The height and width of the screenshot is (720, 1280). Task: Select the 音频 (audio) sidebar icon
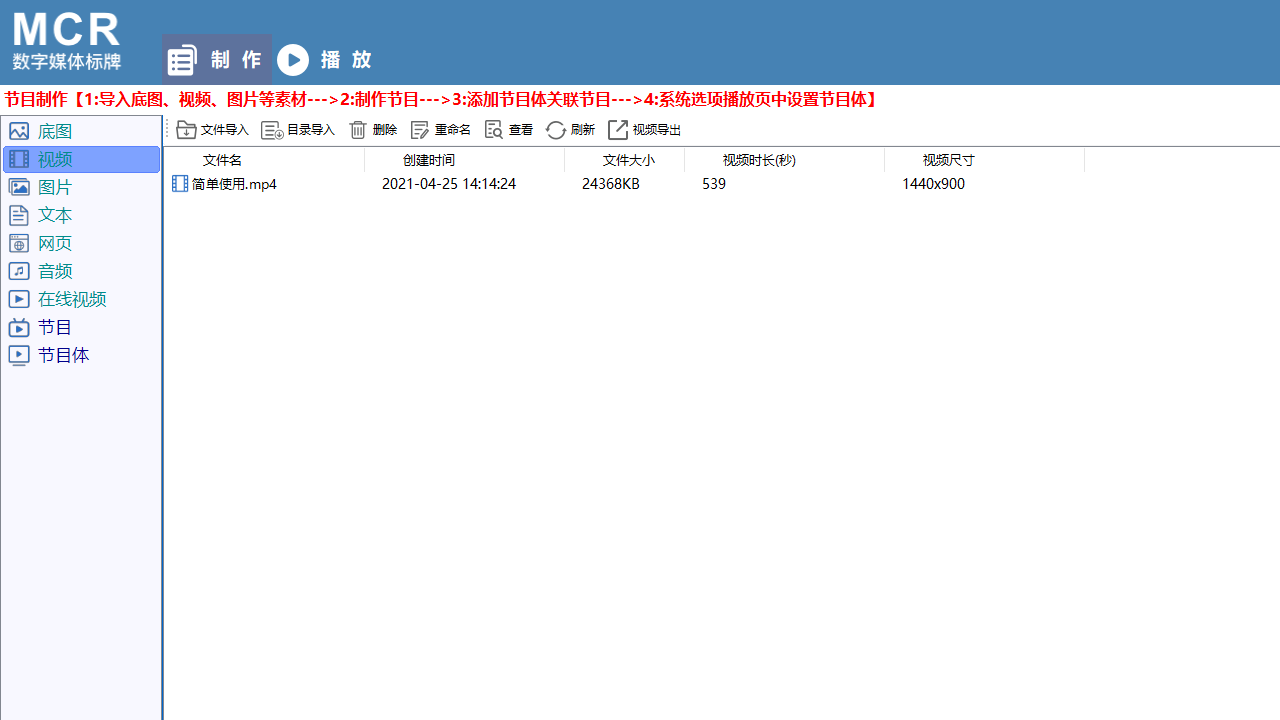pyautogui.click(x=55, y=271)
